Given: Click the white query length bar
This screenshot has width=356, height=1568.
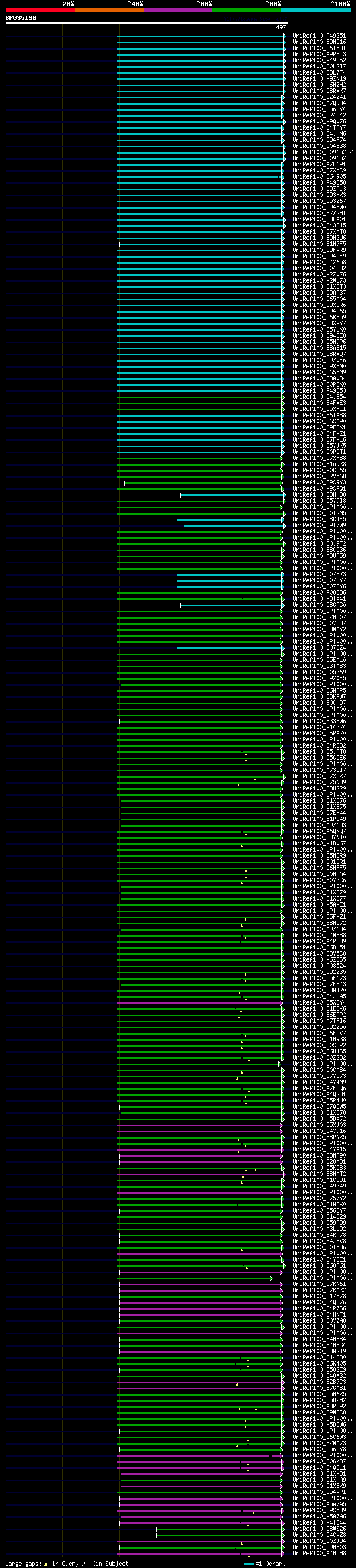Looking at the screenshot, I should point(147,23).
